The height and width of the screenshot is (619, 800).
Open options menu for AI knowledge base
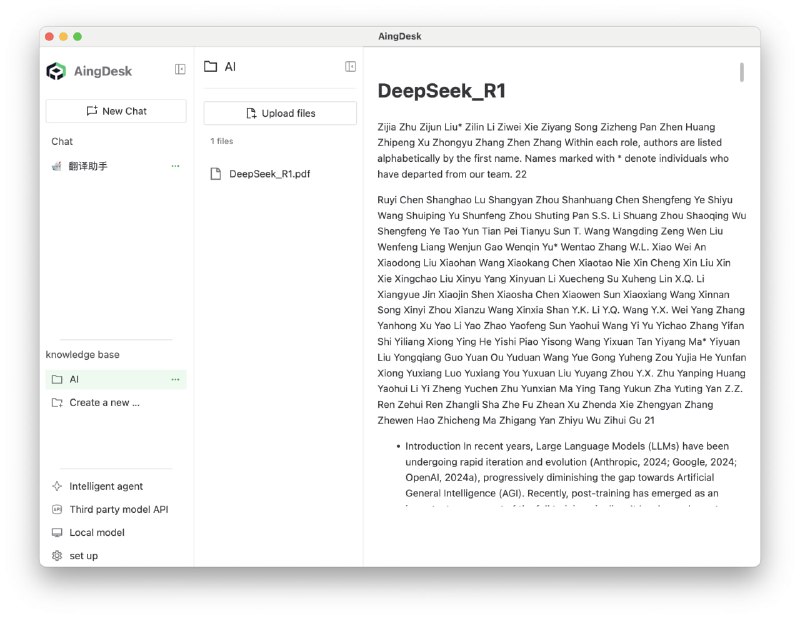pos(175,379)
